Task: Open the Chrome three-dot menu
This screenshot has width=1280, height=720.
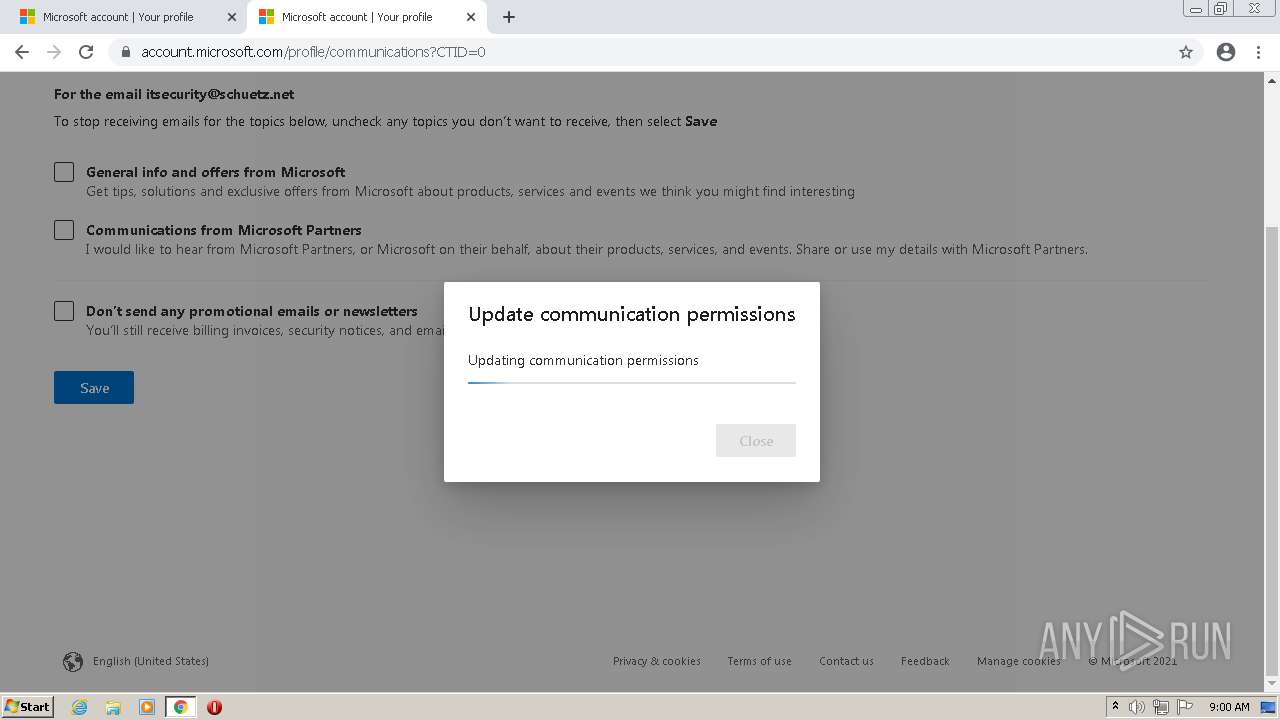Action: [x=1259, y=52]
